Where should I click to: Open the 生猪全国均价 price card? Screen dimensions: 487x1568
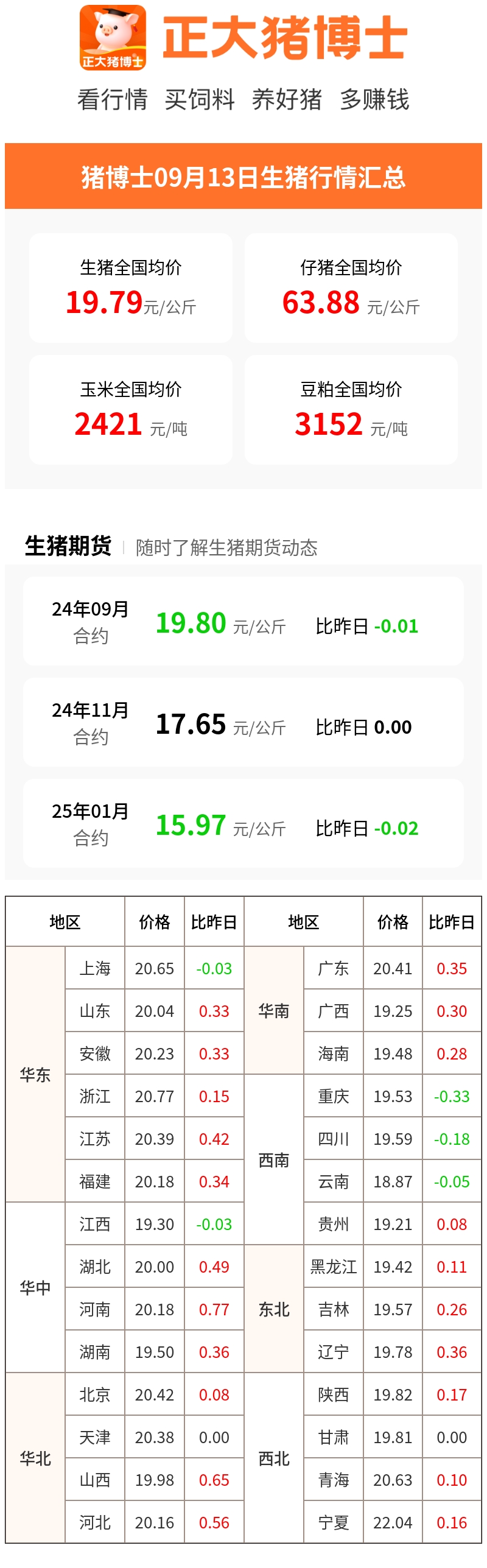(131, 287)
